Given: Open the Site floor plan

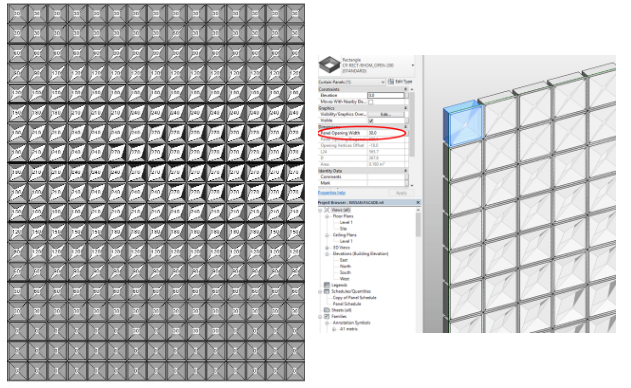Looking at the screenshot, I should [343, 229].
